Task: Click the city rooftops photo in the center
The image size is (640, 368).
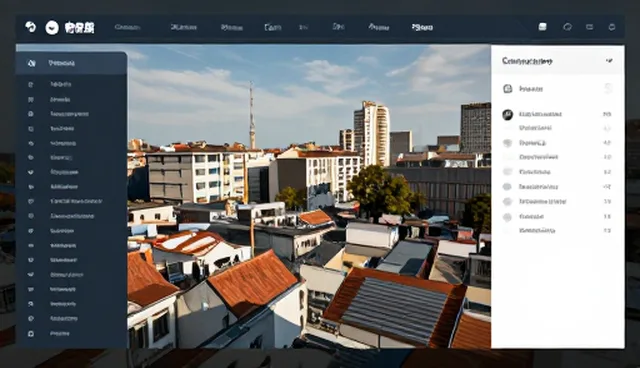Action: 309,196
